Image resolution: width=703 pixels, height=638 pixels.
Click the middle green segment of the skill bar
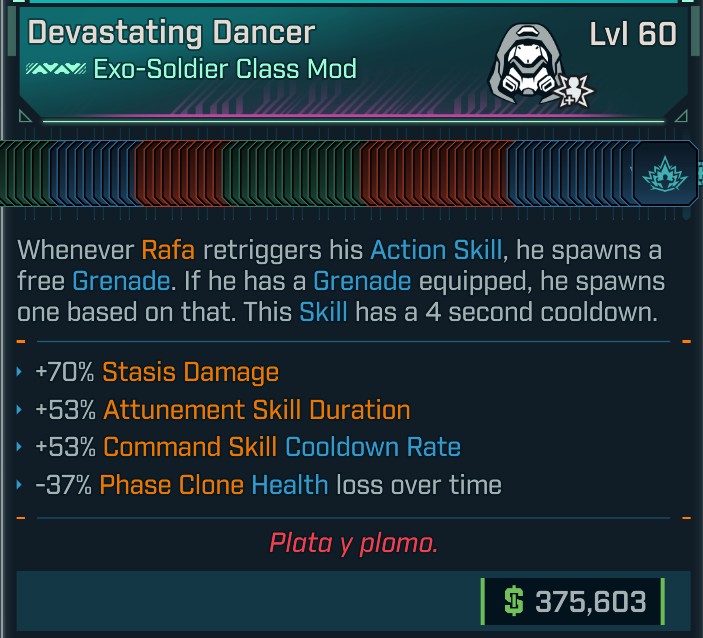tap(292, 173)
